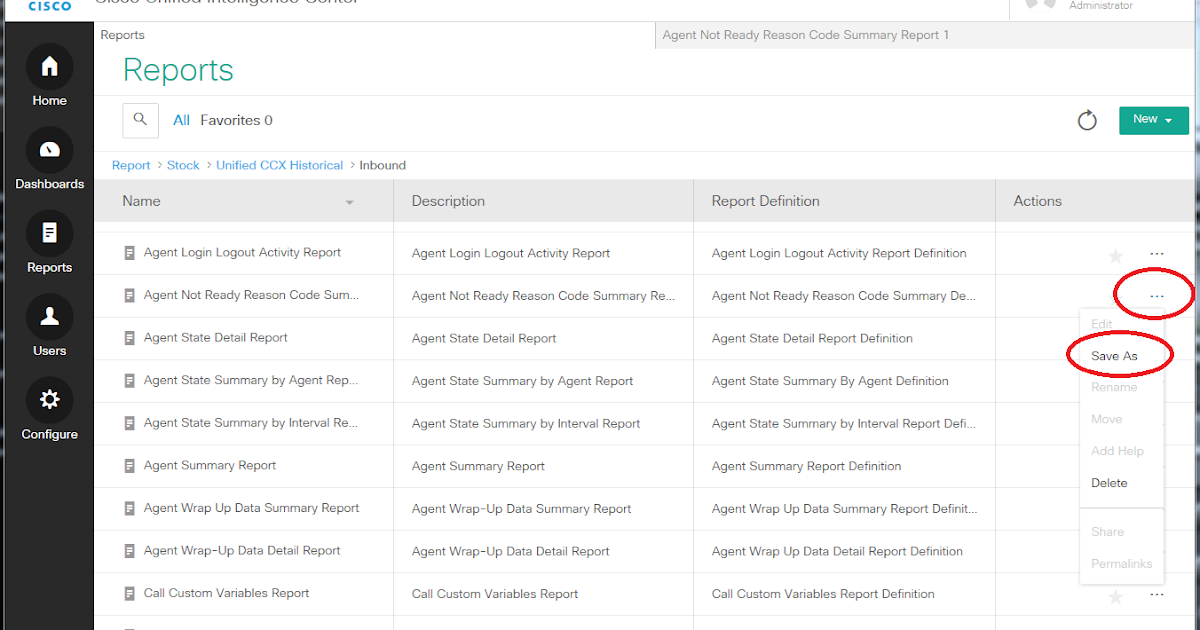Switch to the Reports tab
This screenshot has width=1200, height=630.
tap(123, 35)
